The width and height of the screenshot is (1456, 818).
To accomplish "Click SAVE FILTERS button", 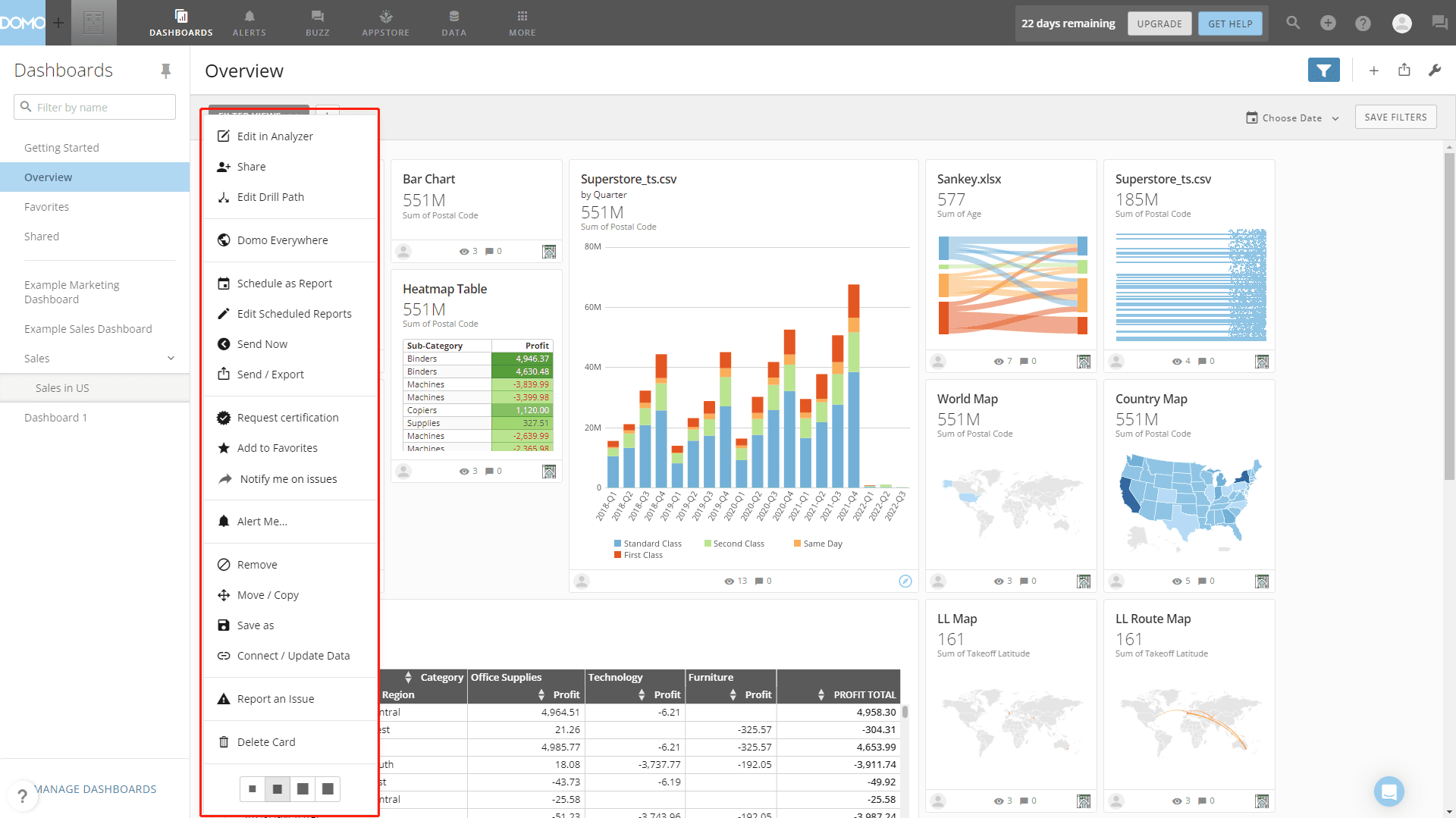I will 1395,117.
